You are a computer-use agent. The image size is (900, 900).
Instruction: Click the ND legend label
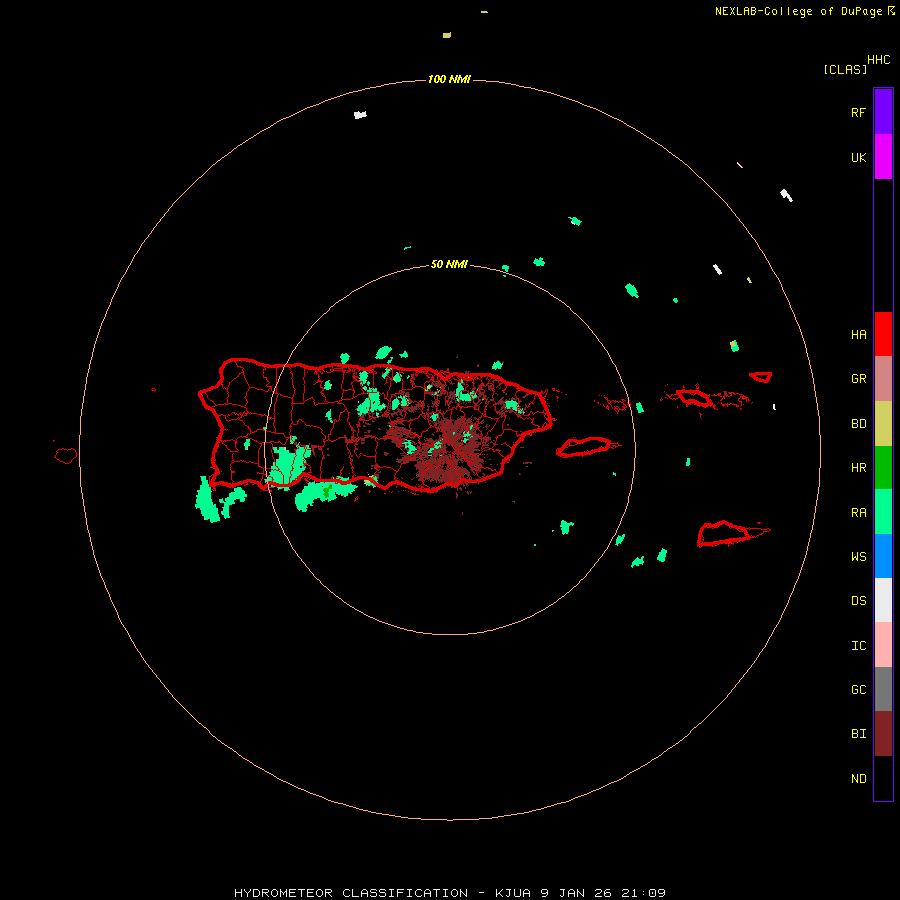858,779
